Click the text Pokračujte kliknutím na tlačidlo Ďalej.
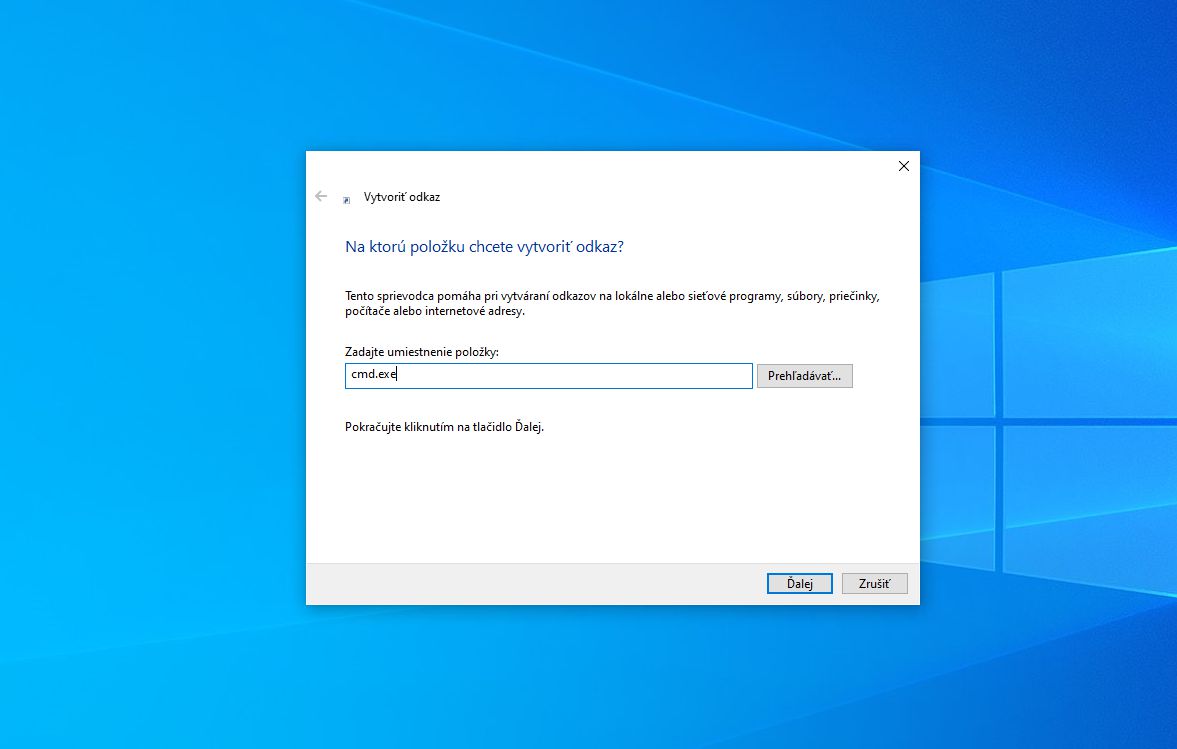The image size is (1177, 749). tap(444, 427)
